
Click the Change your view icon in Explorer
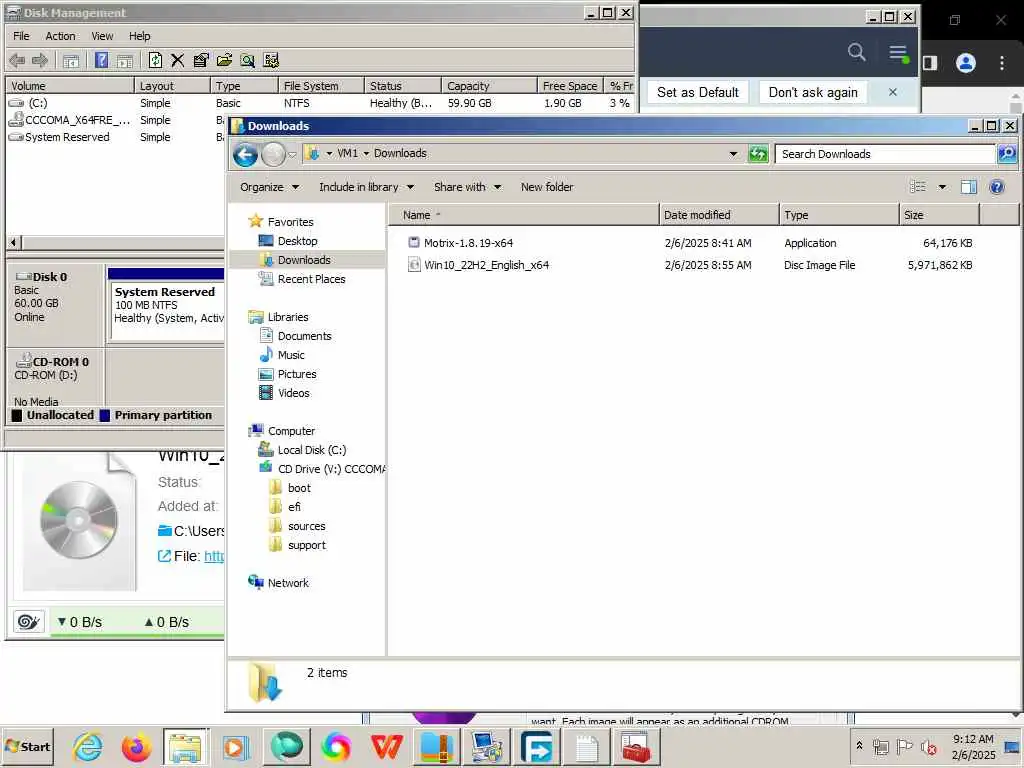(918, 187)
